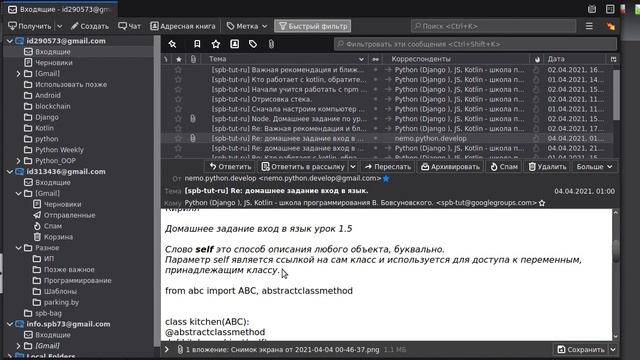Screen dimensions: 640x360
Task: Focus the global search field Поиск
Action: pyautogui.click(x=493, y=26)
